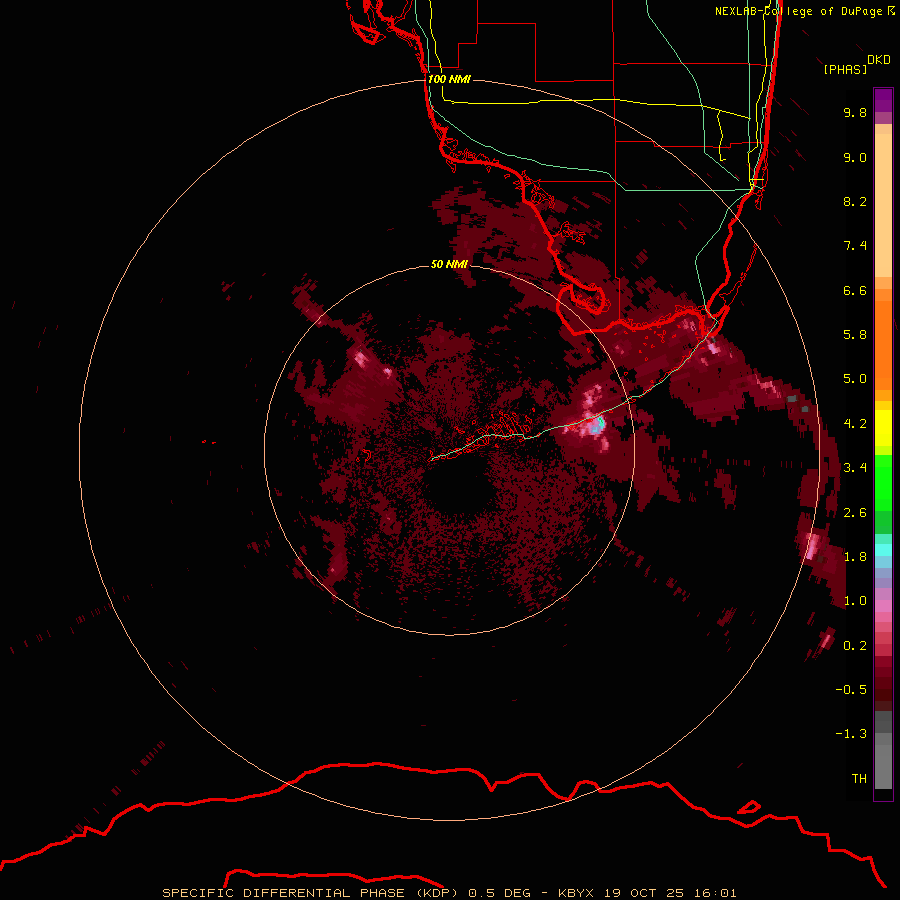Click the 0.5 DEG elevation text
This screenshot has height=900, width=900.
pyautogui.click(x=499, y=893)
